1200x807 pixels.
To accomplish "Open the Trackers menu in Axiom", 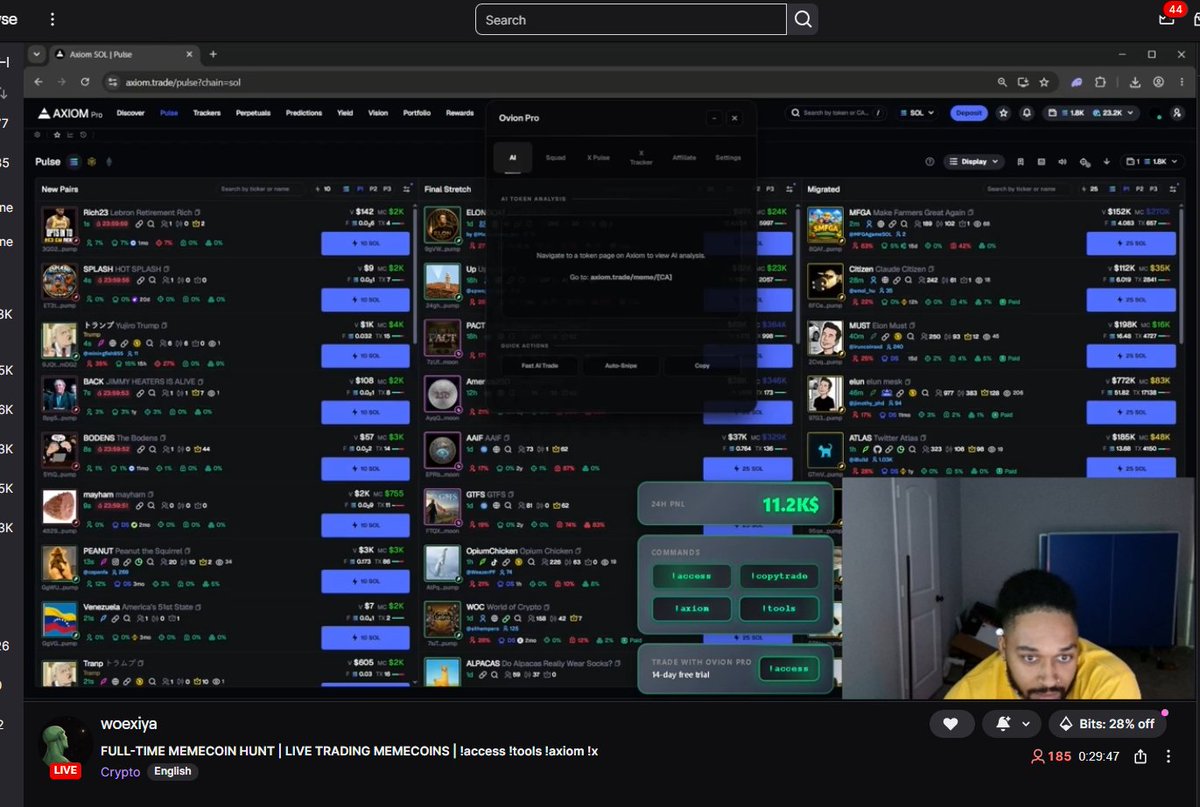I will point(207,113).
